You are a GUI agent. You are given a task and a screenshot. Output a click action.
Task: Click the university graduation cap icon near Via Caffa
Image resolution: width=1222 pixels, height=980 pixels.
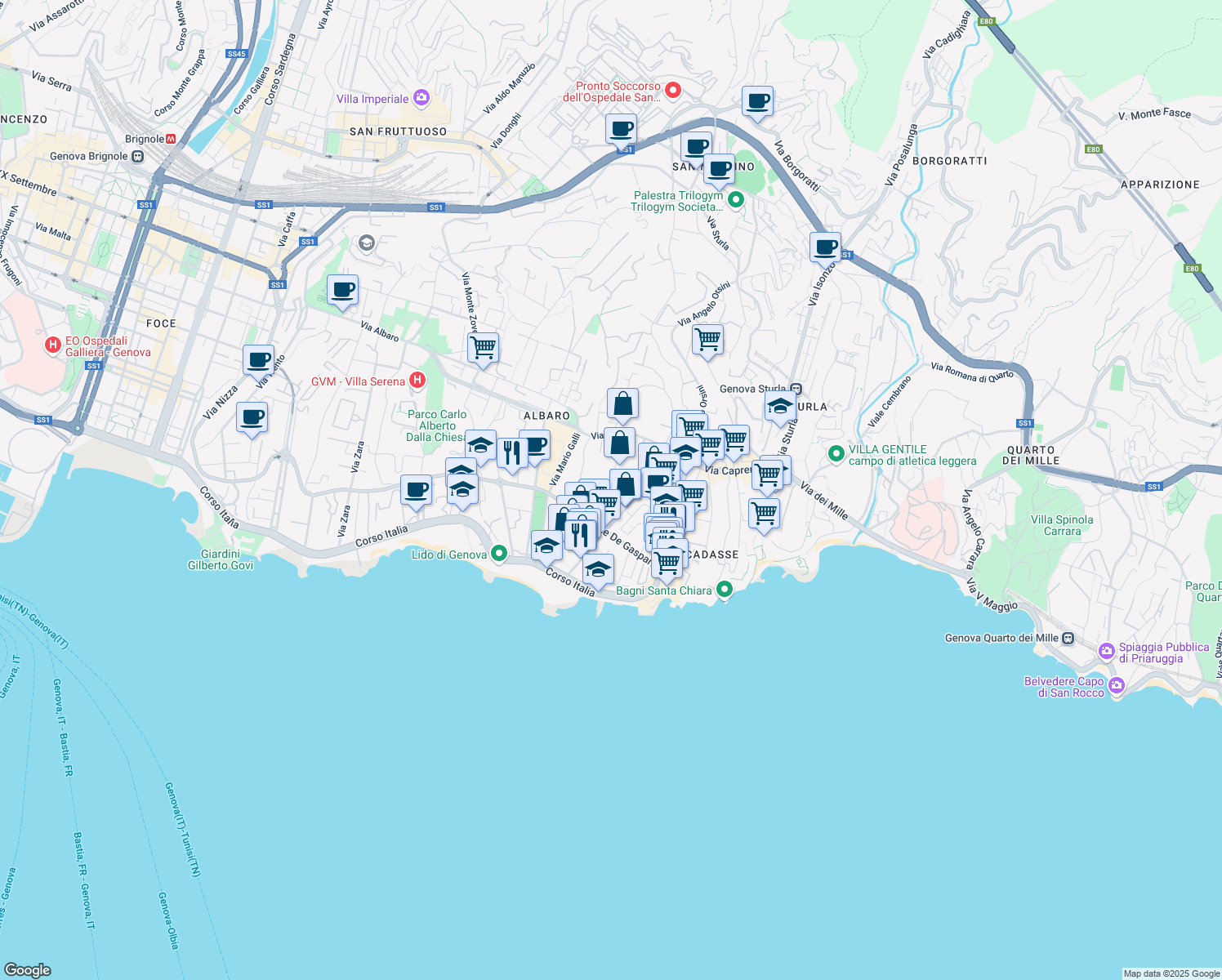(367, 243)
